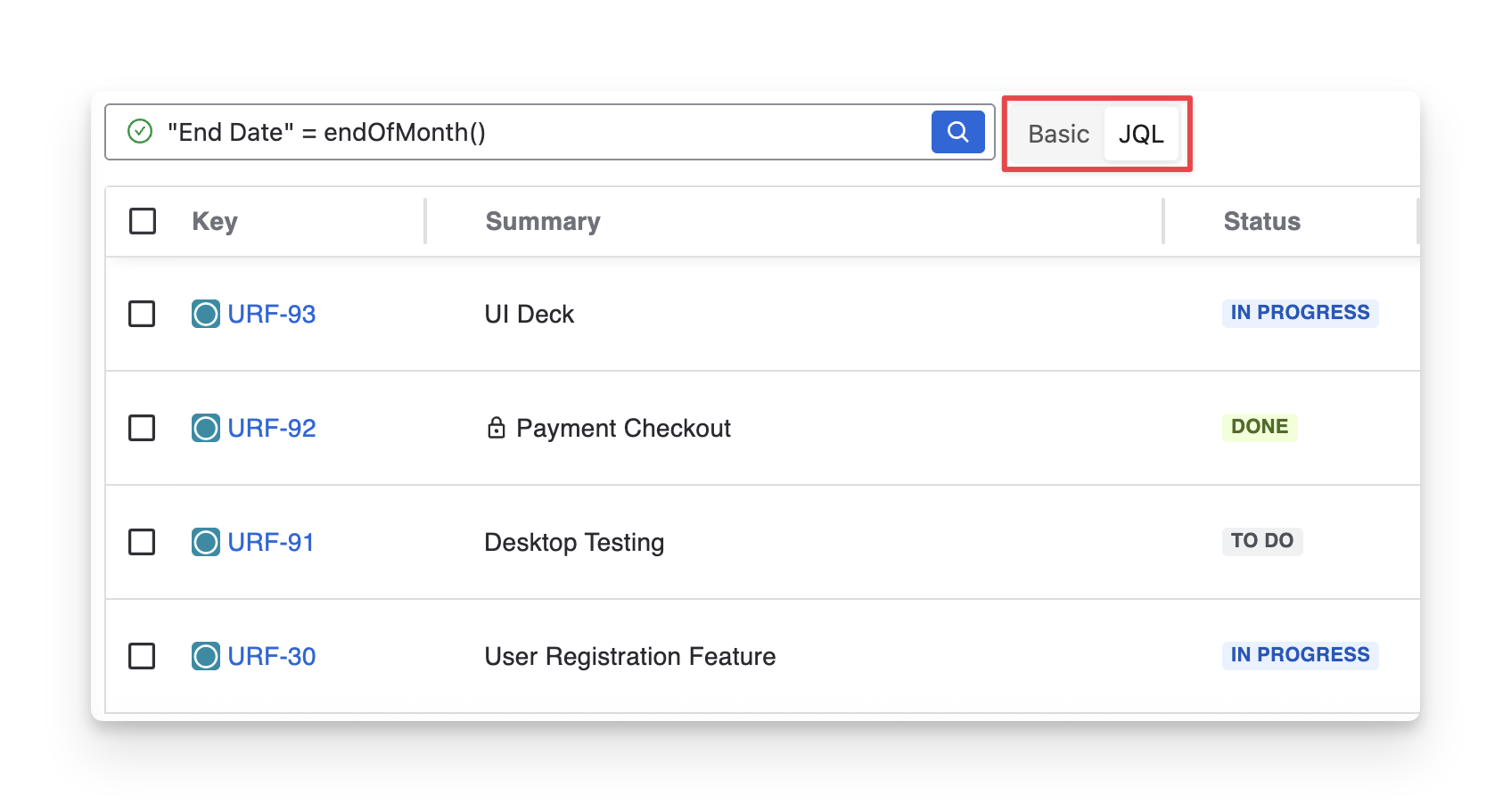
Task: Click the IN PROGRESS status of UI Deck
Action: pyautogui.click(x=1300, y=313)
